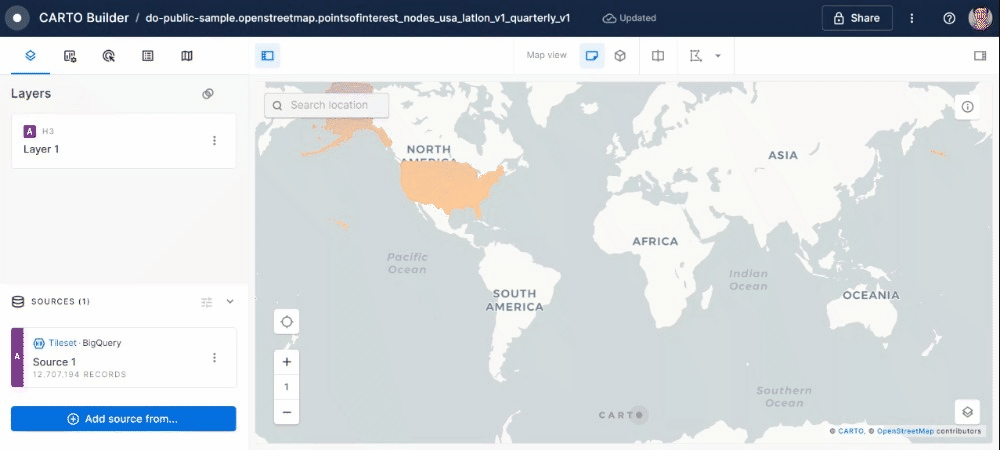
Task: Click the map info icon
Action: [x=967, y=107]
